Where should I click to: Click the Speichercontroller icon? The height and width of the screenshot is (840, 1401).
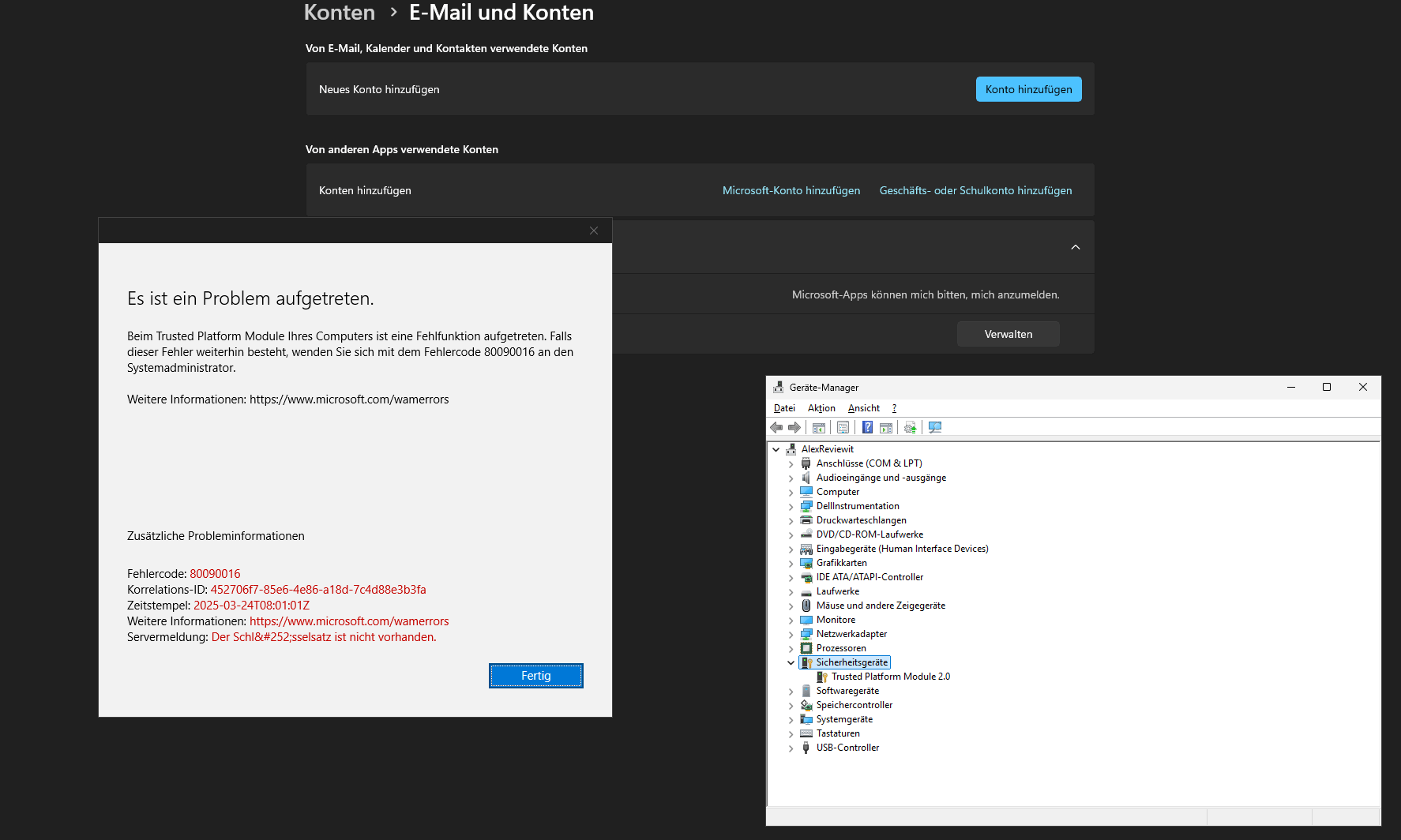click(x=806, y=705)
